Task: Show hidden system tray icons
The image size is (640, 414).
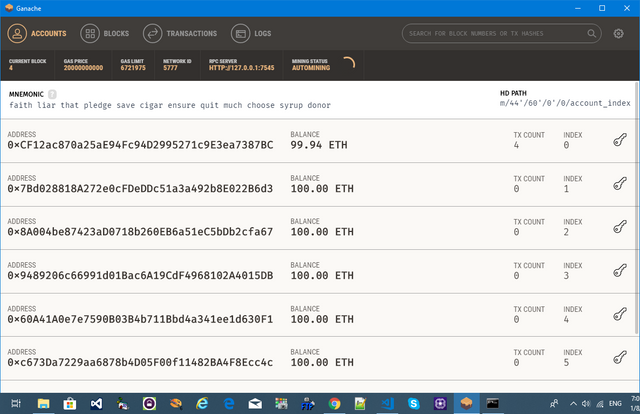Action: click(573, 404)
